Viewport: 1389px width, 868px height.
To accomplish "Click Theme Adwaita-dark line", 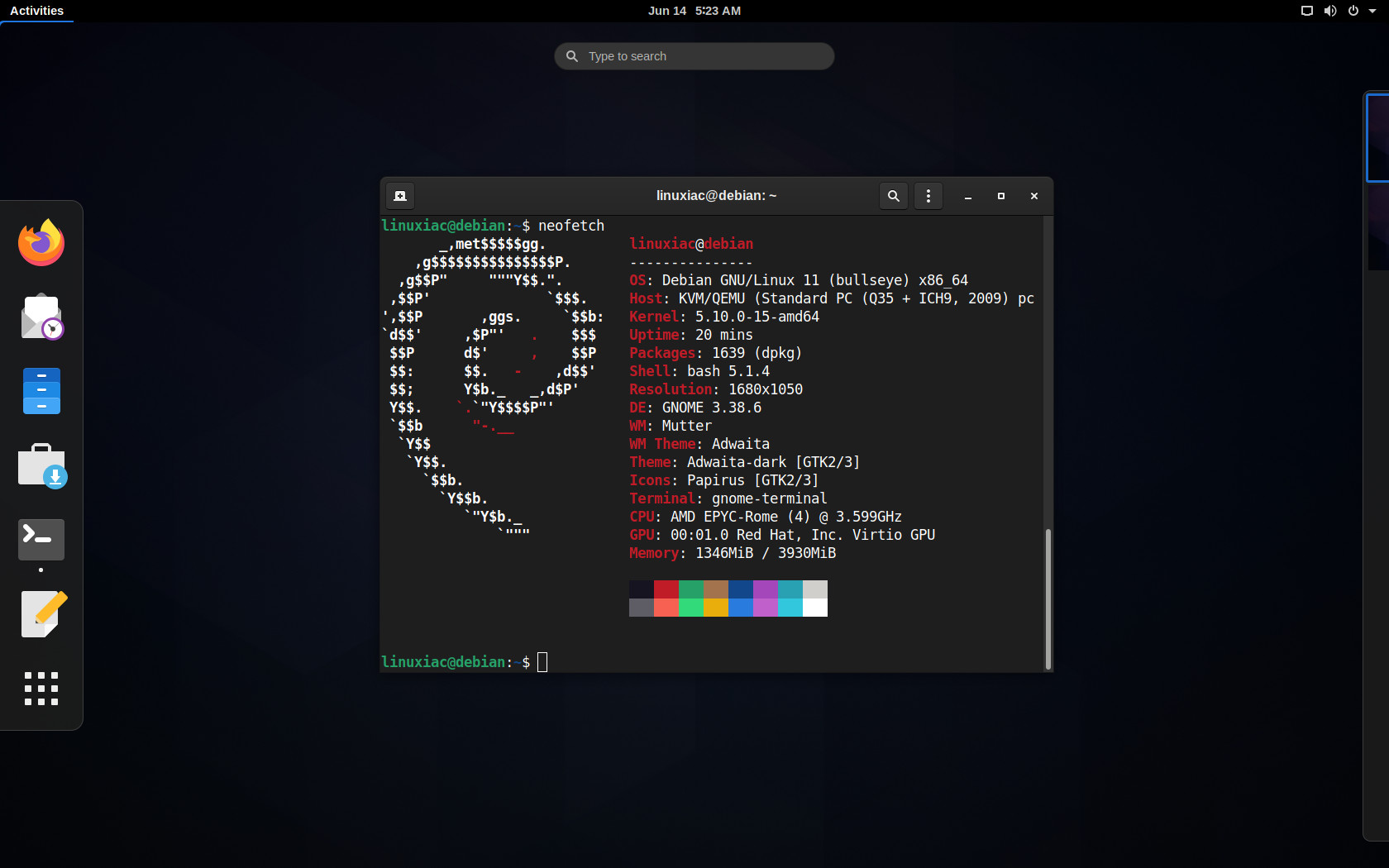I will click(745, 462).
